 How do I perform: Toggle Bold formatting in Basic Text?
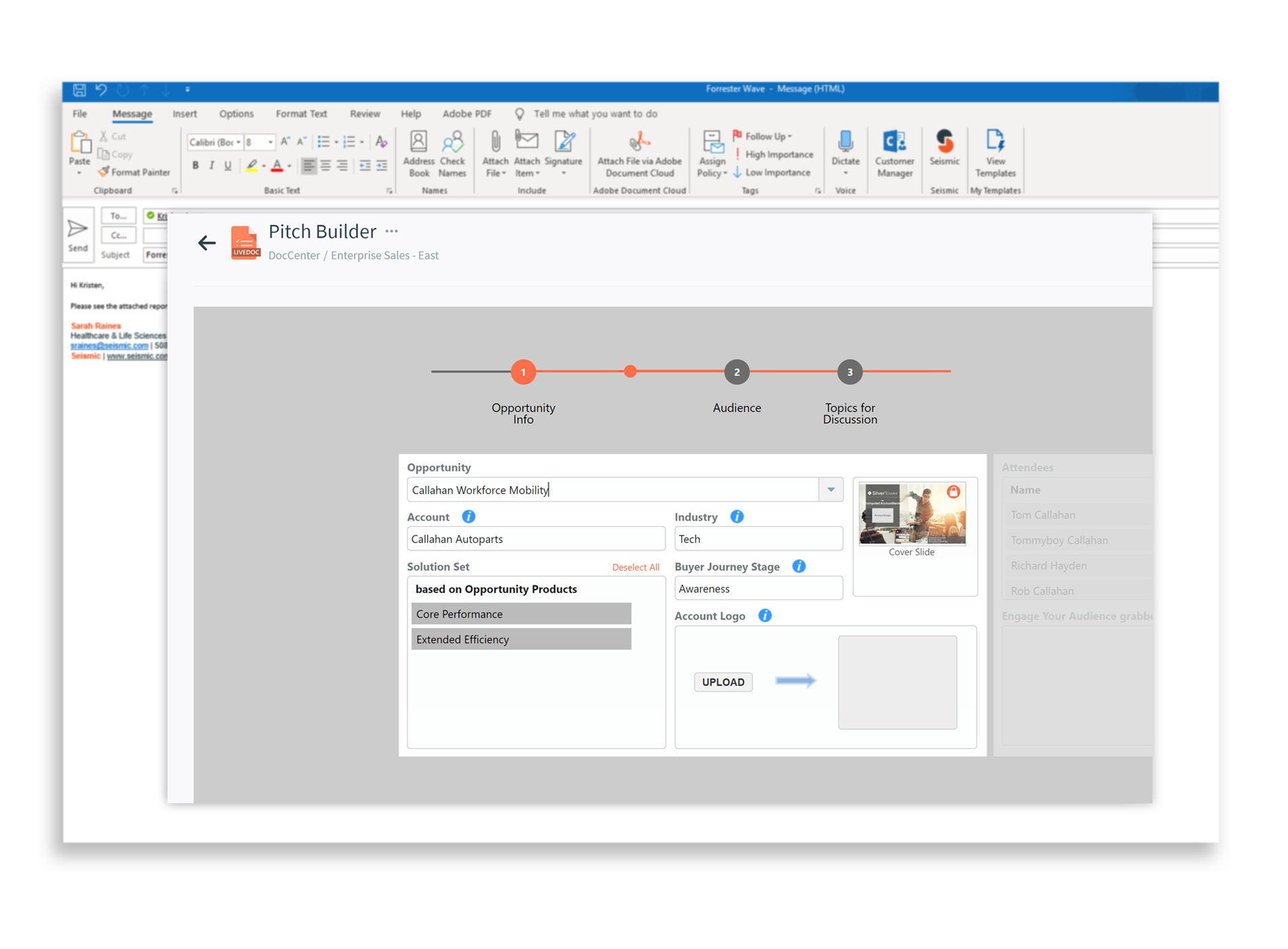point(195,165)
